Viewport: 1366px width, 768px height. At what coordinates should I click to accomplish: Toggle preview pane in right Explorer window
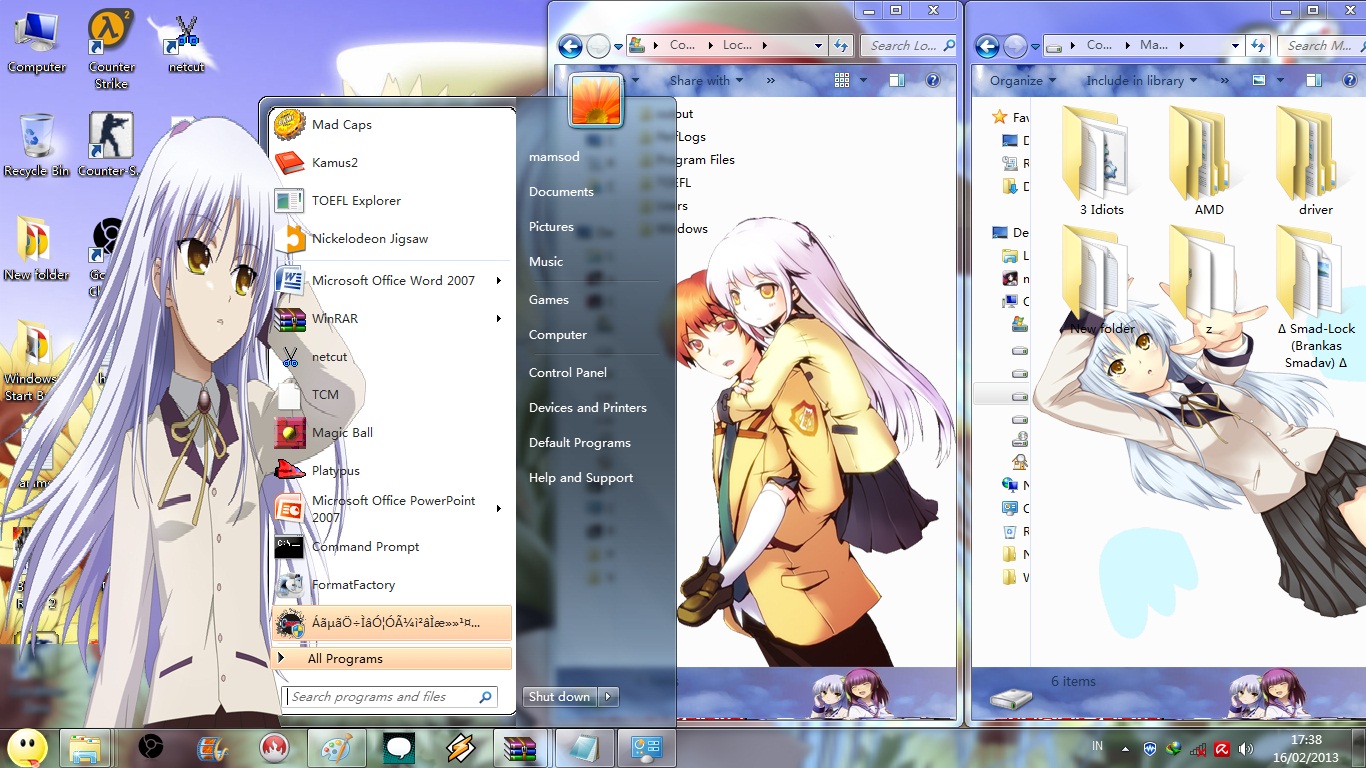(x=1314, y=80)
